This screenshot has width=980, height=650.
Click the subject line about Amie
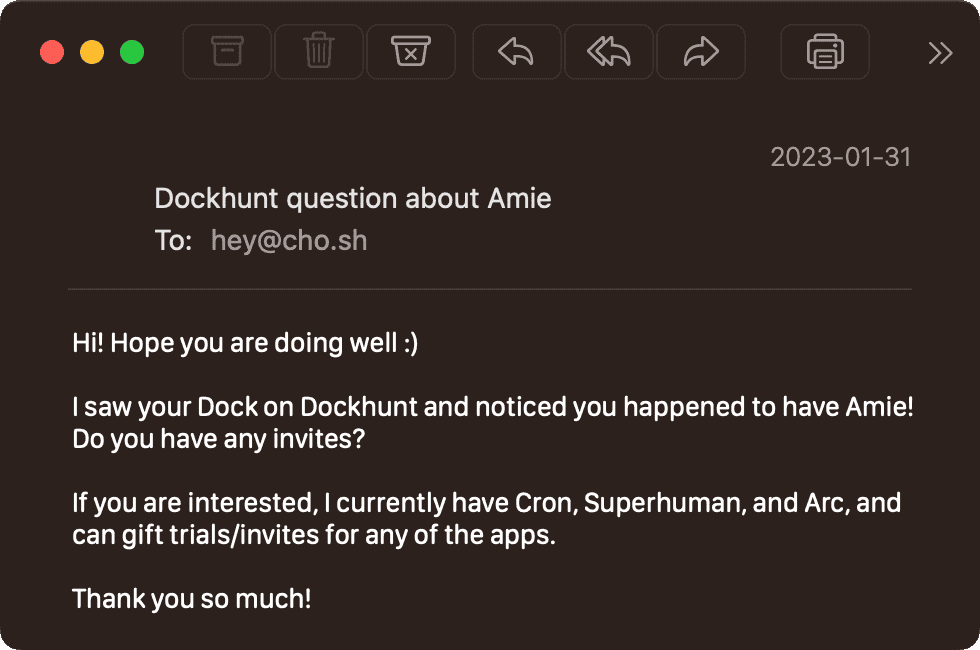353,198
